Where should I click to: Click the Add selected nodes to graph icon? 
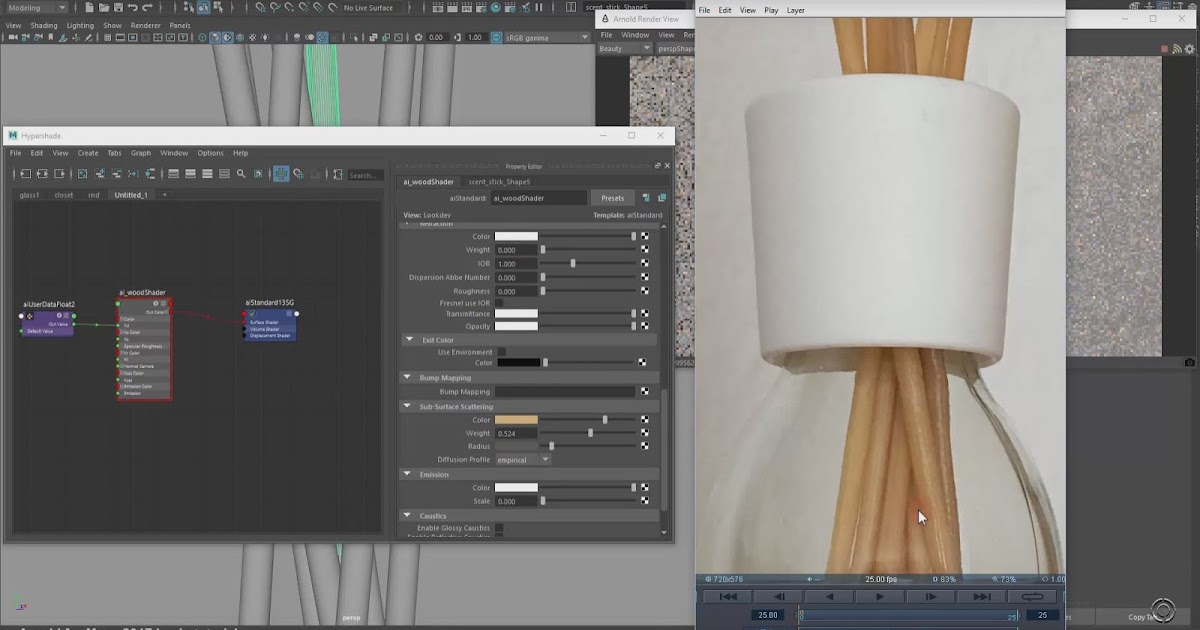(102, 174)
